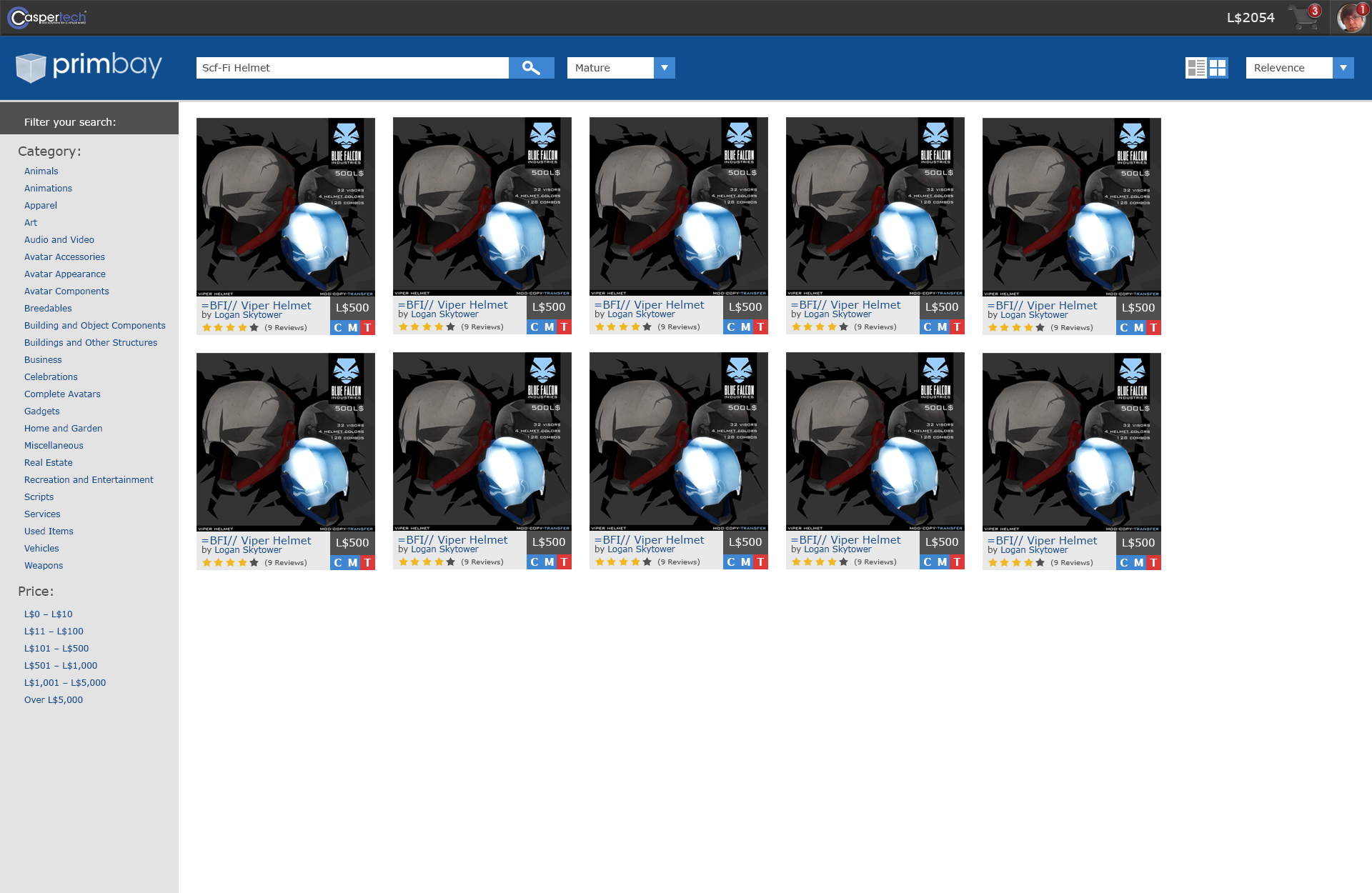Click the Scf-Fi Helmet search field

pyautogui.click(x=352, y=68)
